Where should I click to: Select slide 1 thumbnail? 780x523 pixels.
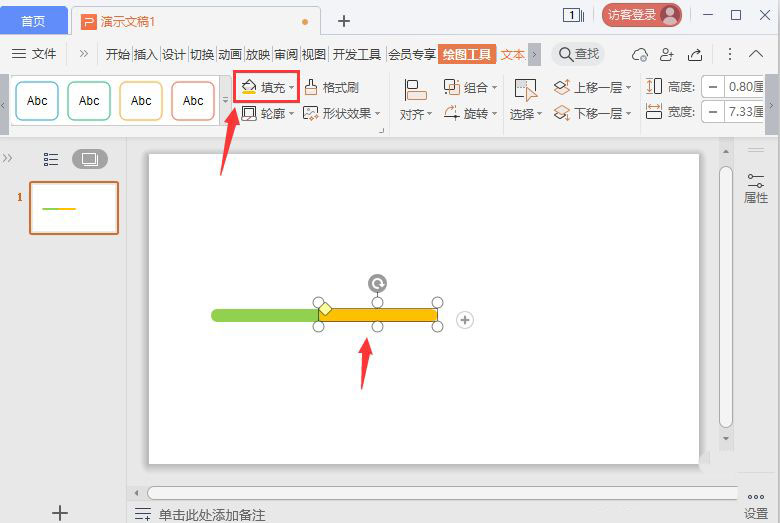tap(74, 208)
